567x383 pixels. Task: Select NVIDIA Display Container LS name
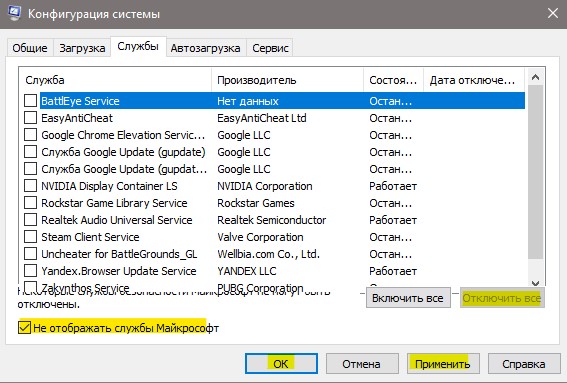109,186
